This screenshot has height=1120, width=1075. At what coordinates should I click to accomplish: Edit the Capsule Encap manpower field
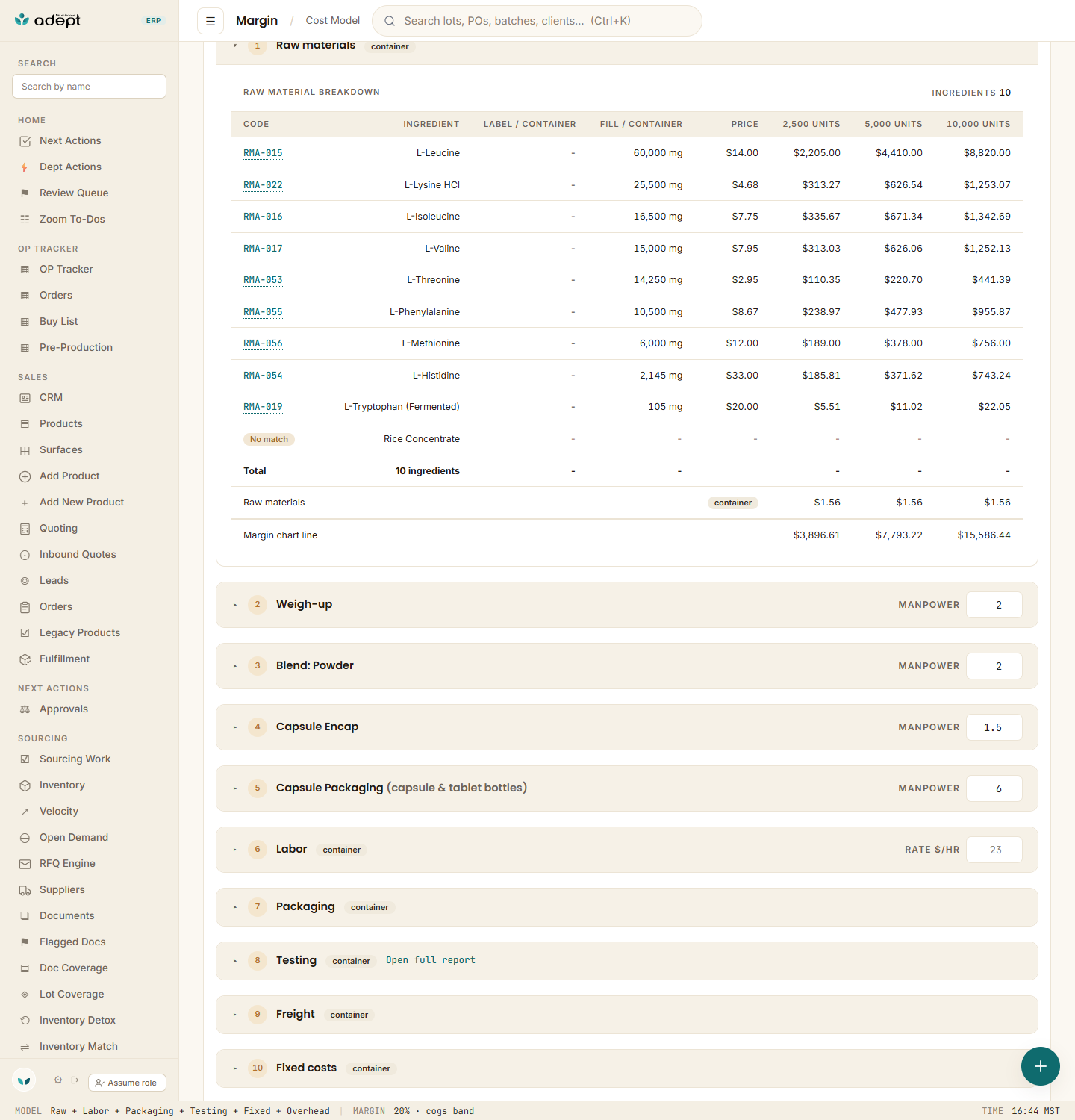(994, 727)
